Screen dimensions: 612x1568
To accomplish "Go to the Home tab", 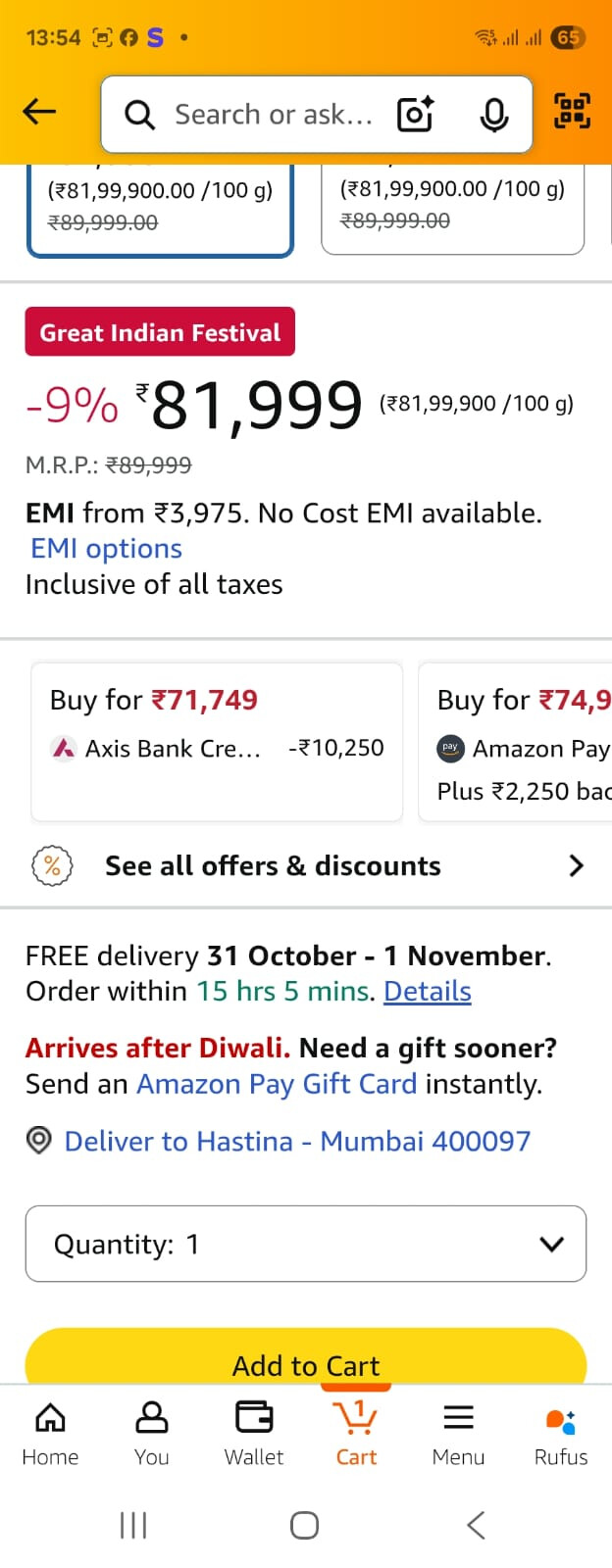I will [50, 1433].
